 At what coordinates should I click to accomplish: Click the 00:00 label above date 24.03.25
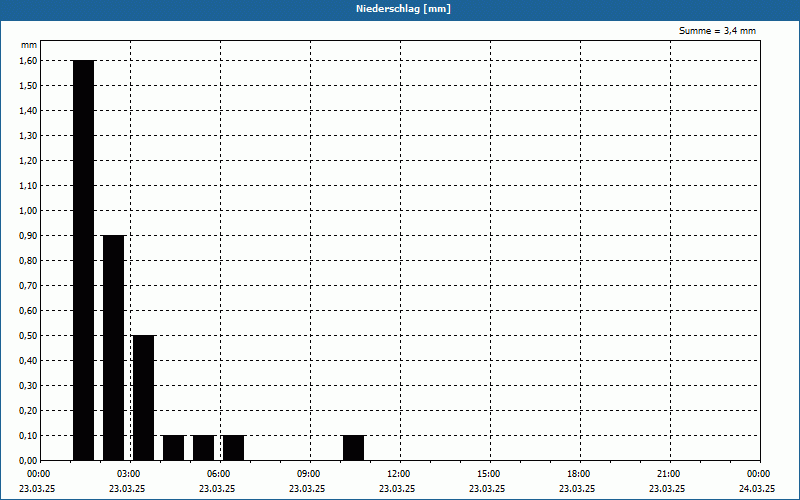click(759, 474)
